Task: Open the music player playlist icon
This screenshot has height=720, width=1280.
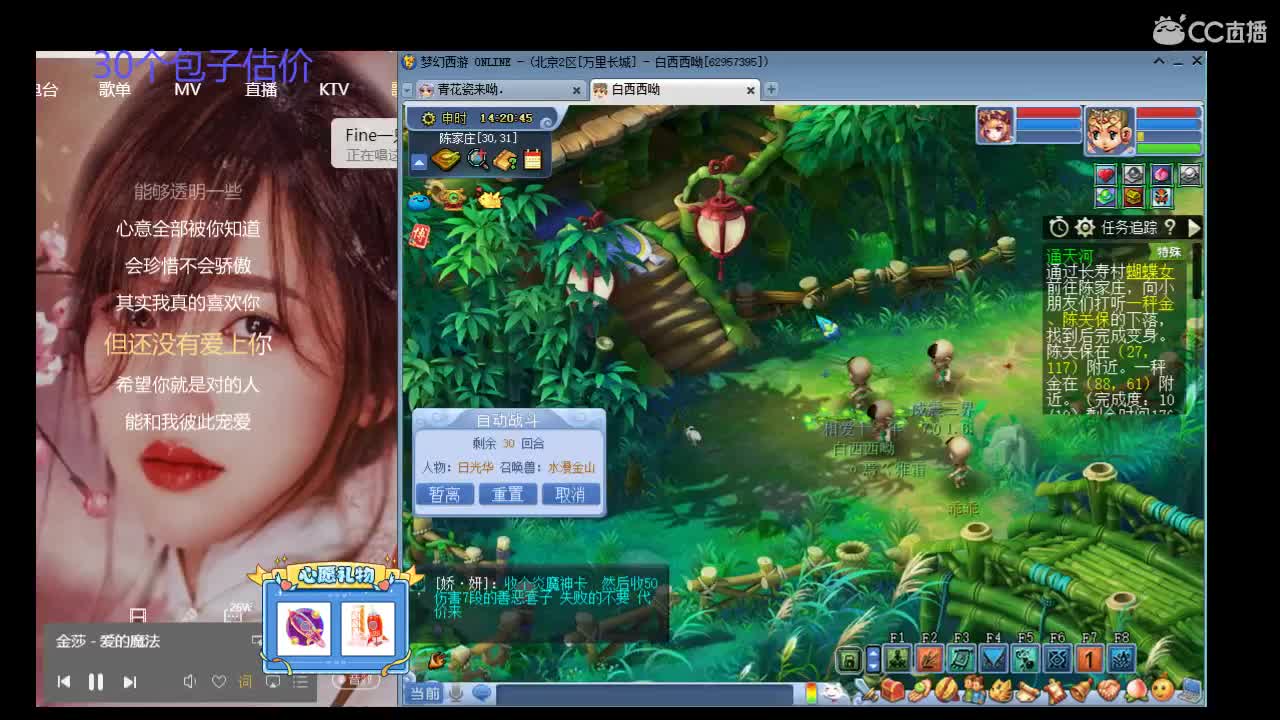Action: point(300,682)
